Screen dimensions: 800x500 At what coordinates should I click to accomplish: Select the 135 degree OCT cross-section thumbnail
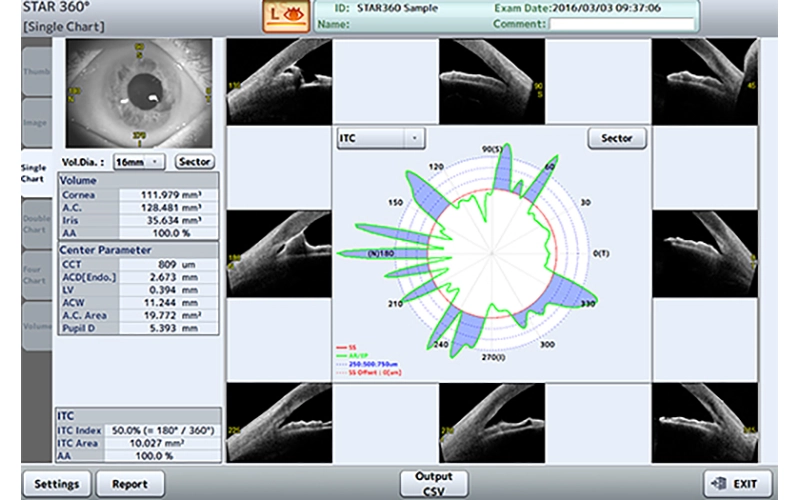[279, 82]
